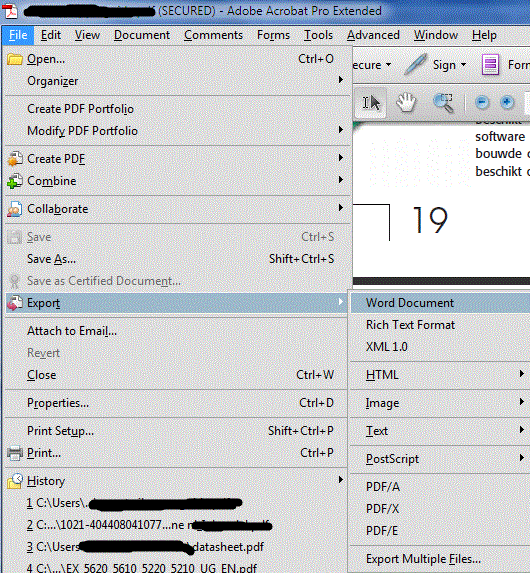Viewport: 530px width, 573px height.
Task: Click the Export icon in File menu
Action: click(x=15, y=303)
